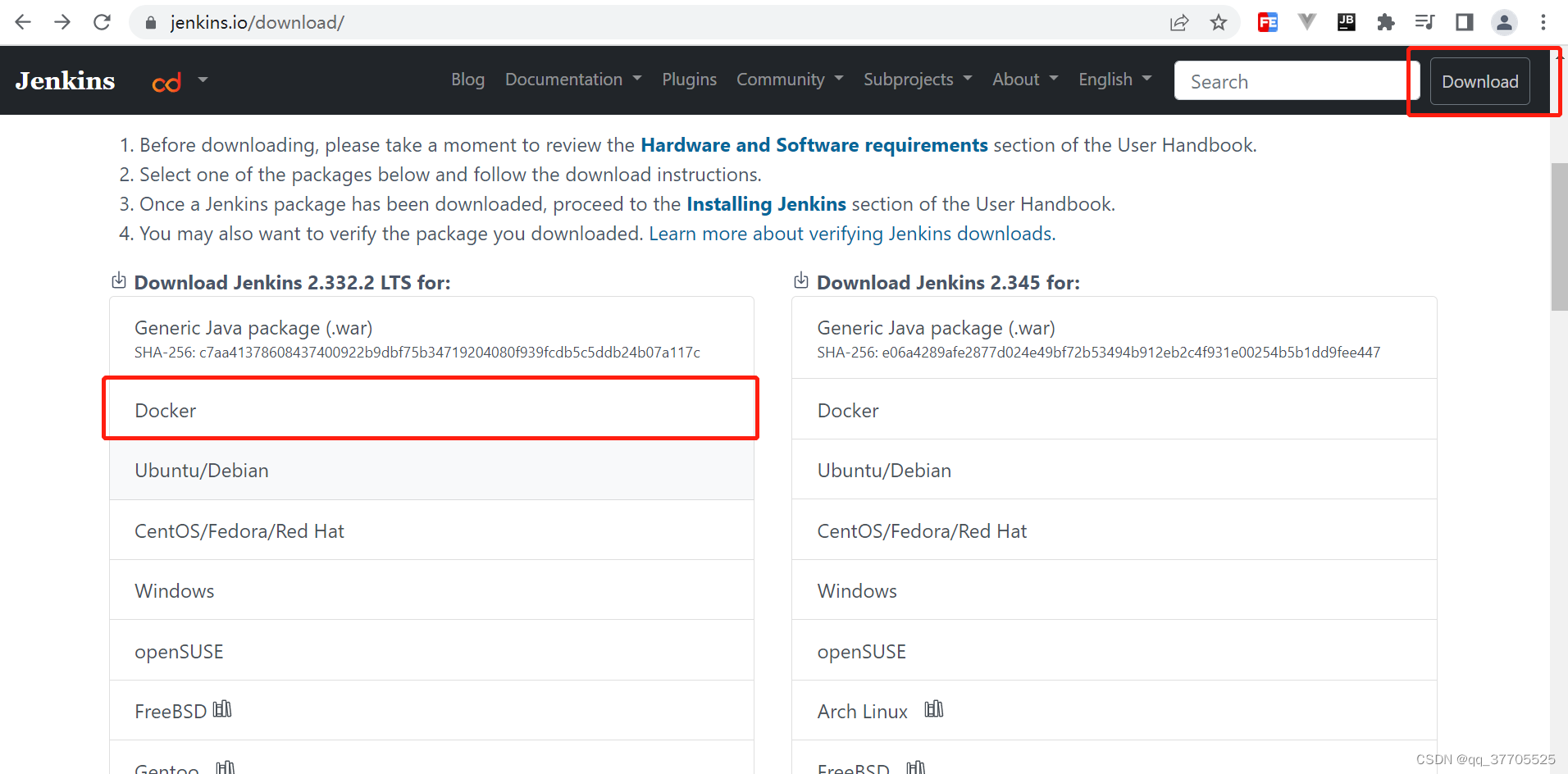
Task: Open the English language dropdown
Action: point(1115,80)
